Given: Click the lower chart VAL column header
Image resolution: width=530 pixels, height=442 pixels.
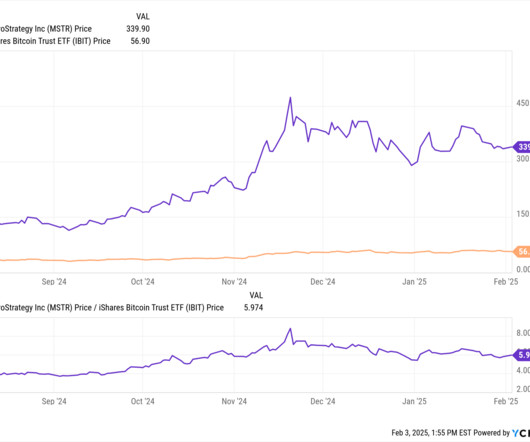Looking at the screenshot, I should pos(256,295).
